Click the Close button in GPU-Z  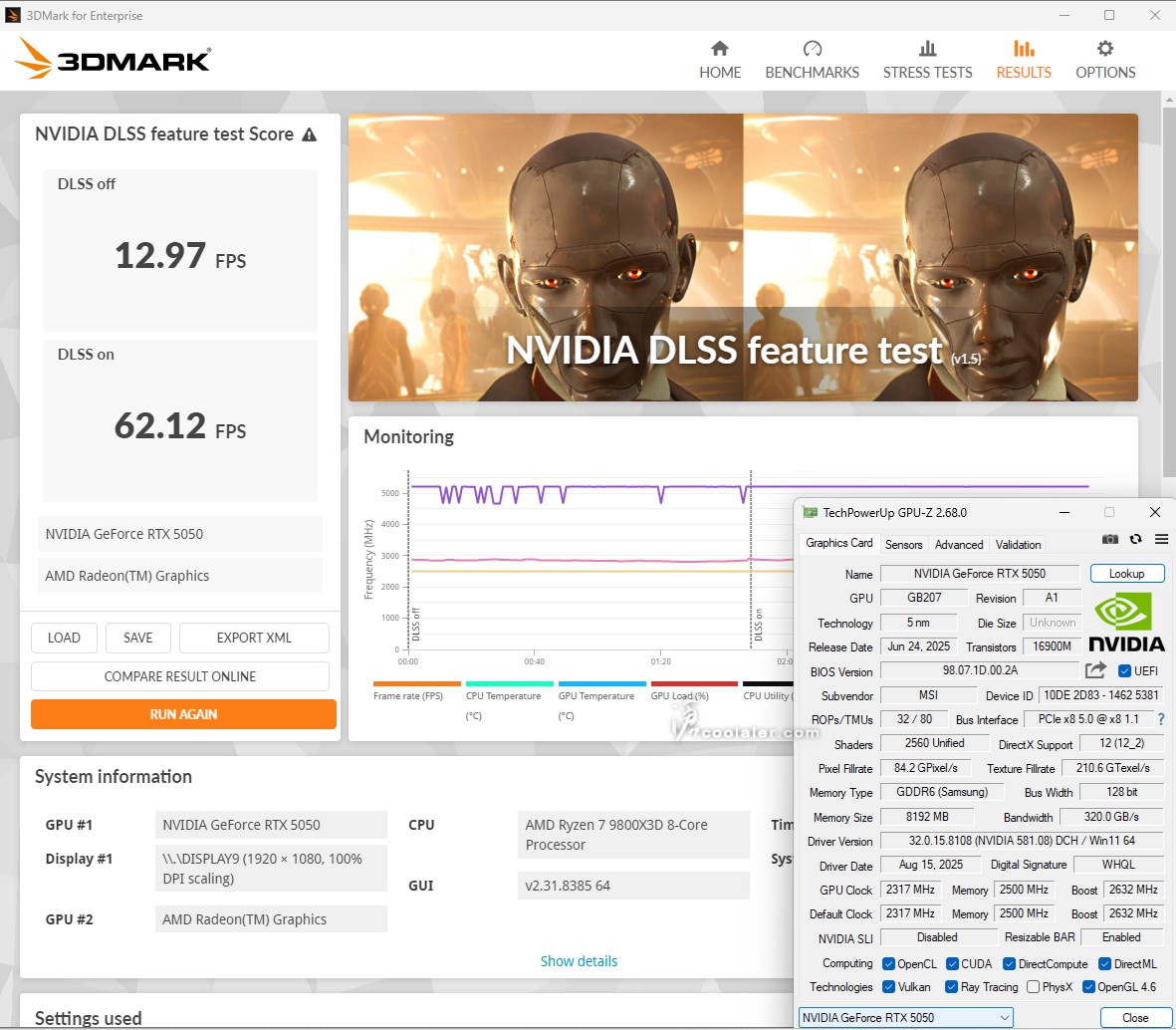pyautogui.click(x=1135, y=1018)
